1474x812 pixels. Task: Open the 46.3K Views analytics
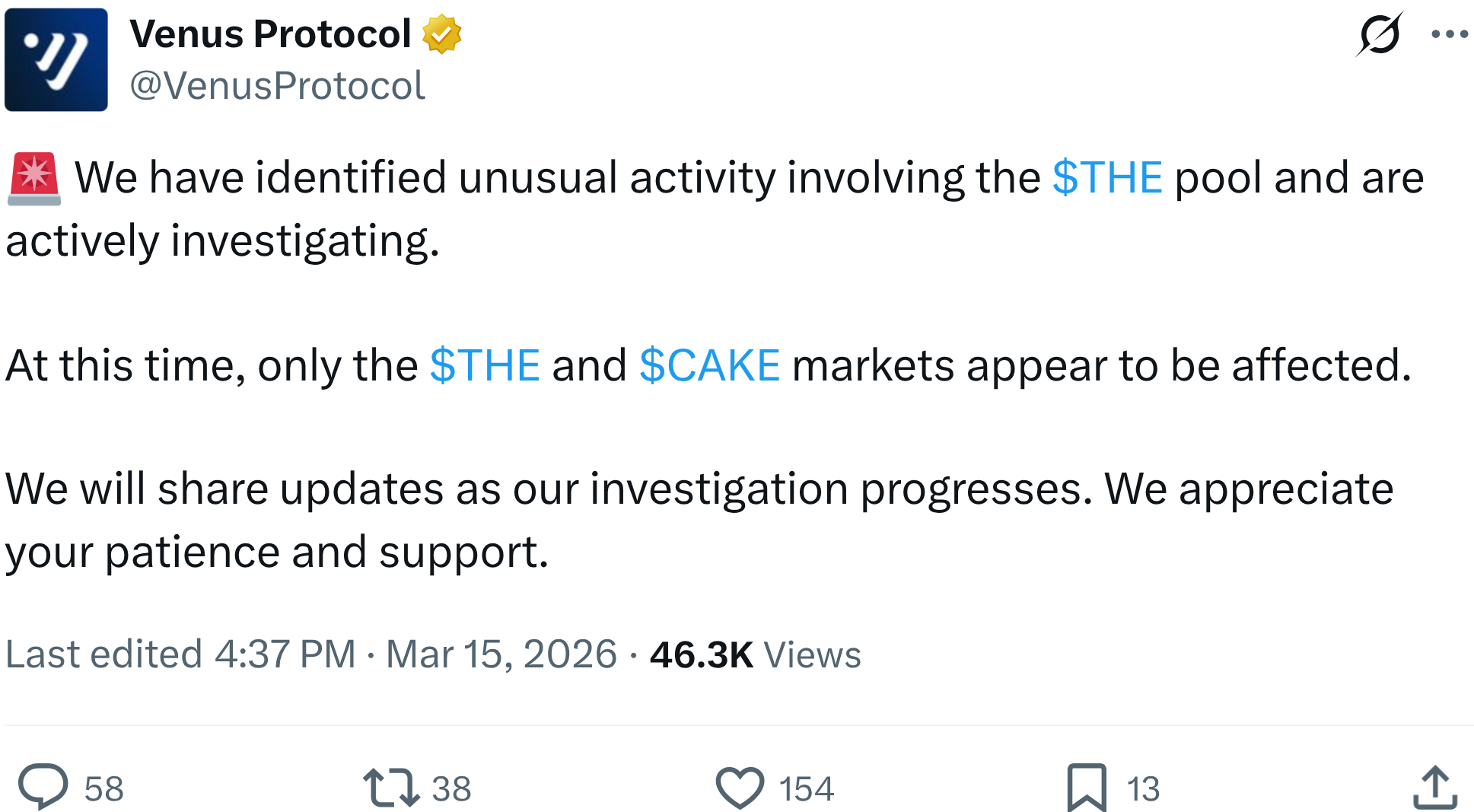click(x=755, y=654)
